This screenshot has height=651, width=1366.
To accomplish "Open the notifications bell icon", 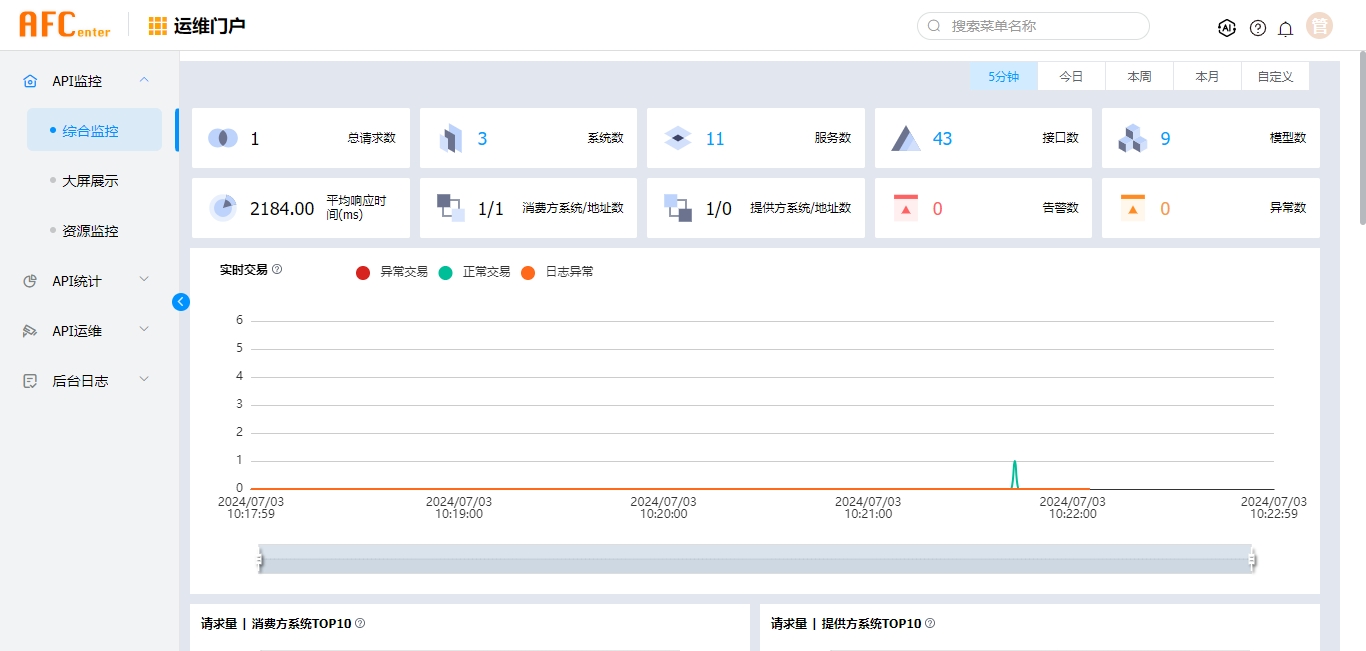I will click(x=1286, y=28).
